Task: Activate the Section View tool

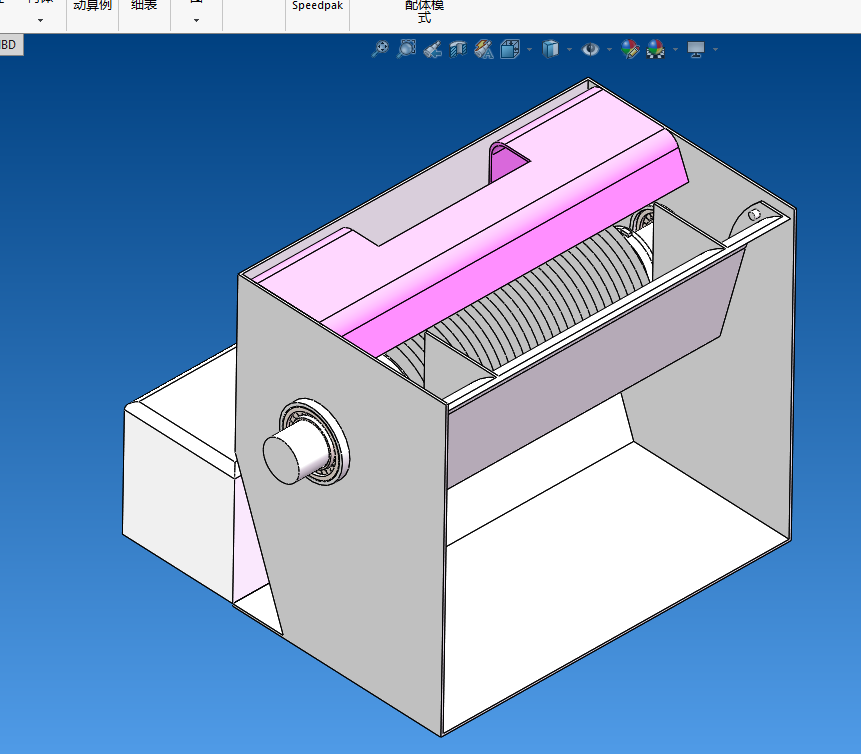Action: 458,48
